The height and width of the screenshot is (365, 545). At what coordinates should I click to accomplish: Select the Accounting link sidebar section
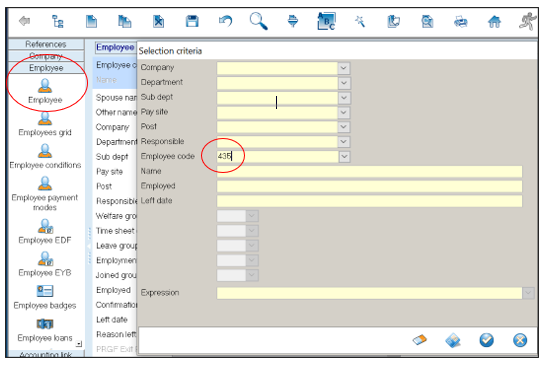click(x=46, y=354)
